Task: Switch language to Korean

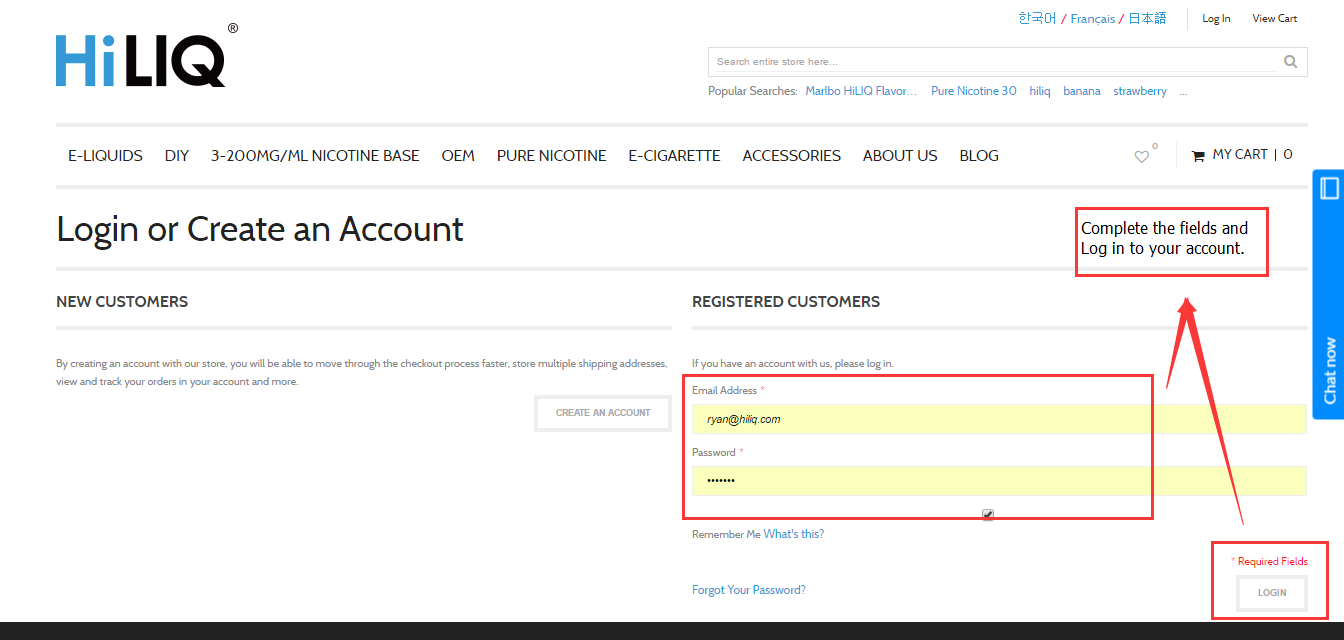Action: coord(1037,18)
